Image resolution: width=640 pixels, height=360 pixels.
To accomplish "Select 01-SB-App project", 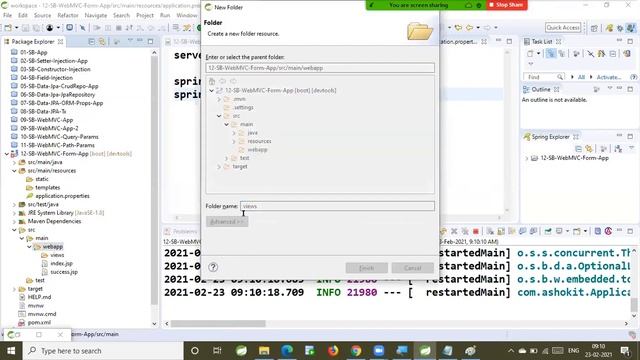I will coord(33,52).
